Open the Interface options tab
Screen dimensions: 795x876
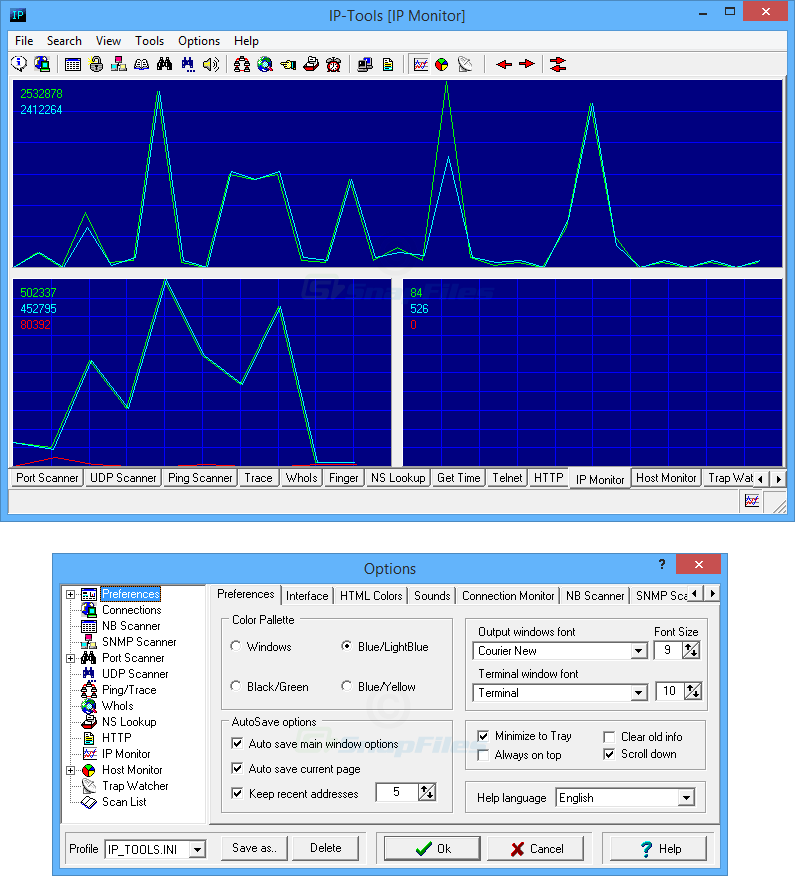[307, 596]
